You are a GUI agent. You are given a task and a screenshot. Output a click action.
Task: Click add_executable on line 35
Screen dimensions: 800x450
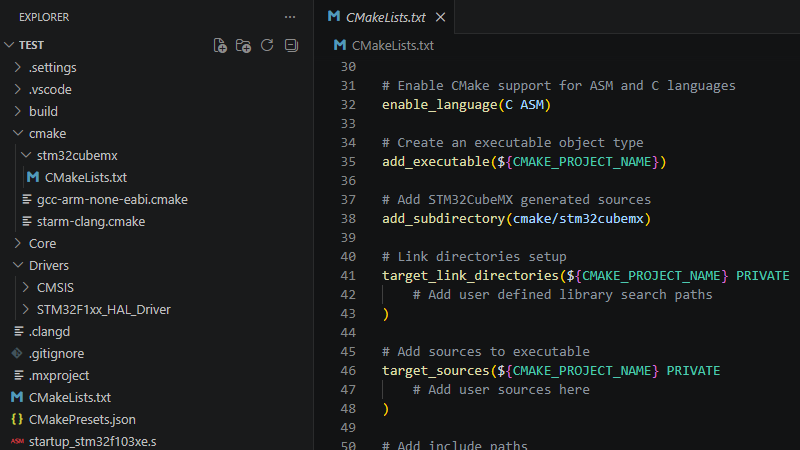pyautogui.click(x=436, y=162)
